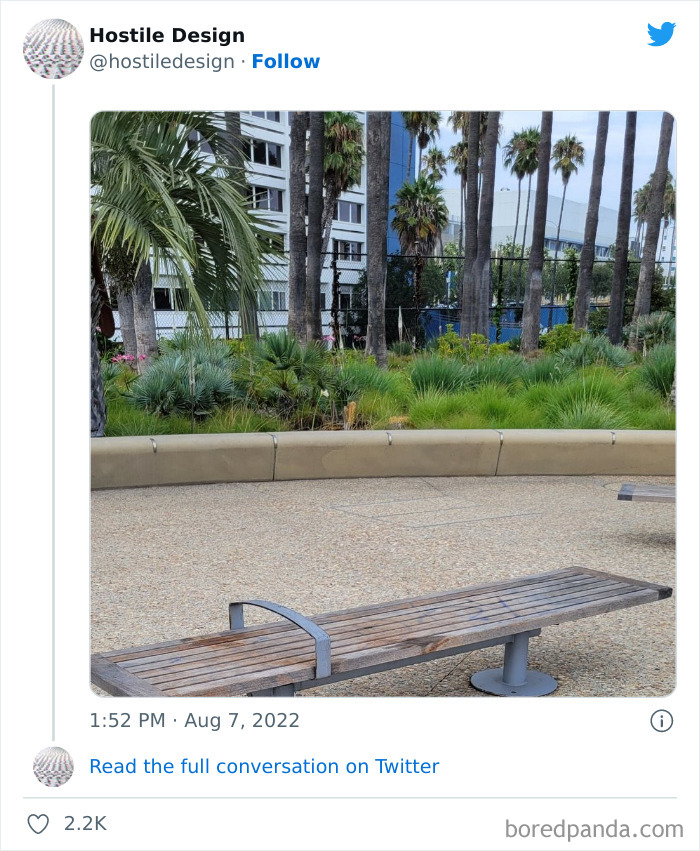Read the full conversation on Twitter
700x851 pixels.
pos(264,766)
